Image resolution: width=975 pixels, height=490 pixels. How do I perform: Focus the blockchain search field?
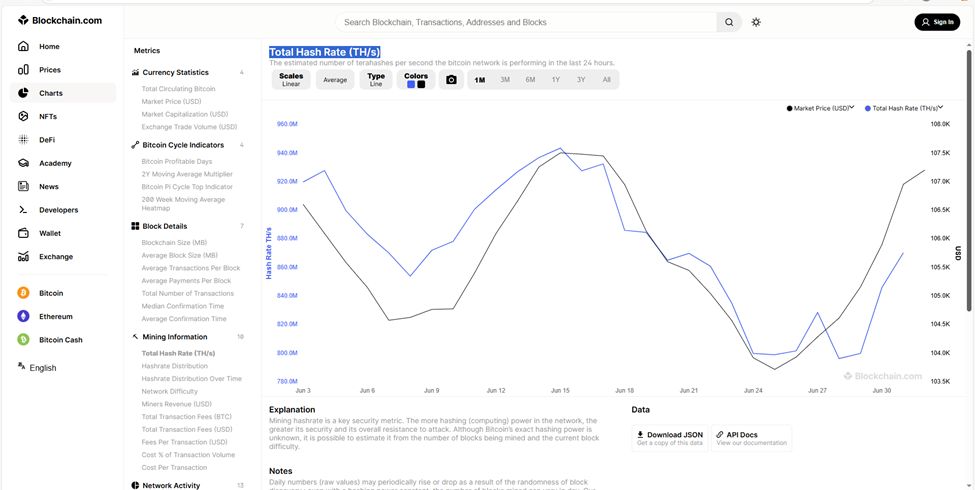point(526,22)
